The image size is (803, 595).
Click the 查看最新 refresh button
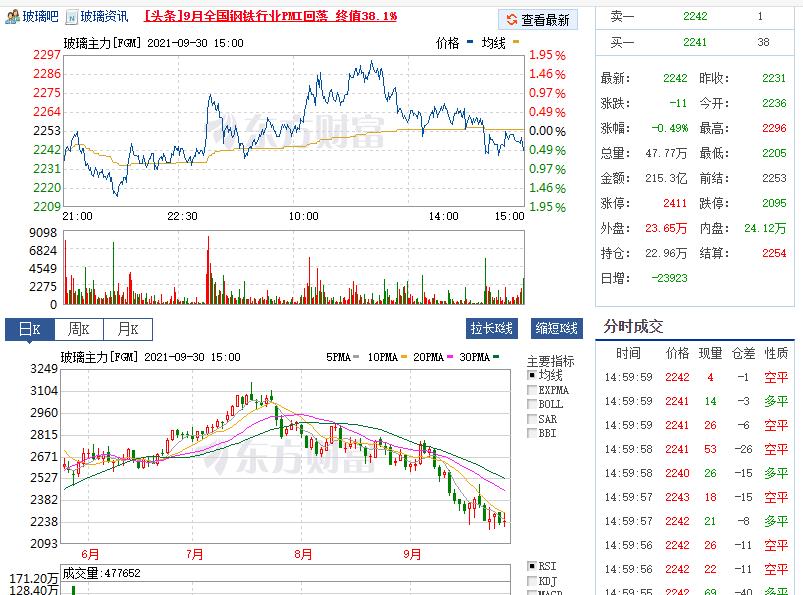538,20
